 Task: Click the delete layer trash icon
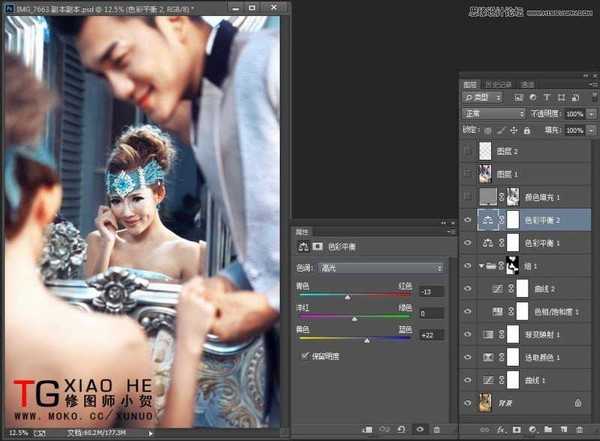coord(579,430)
